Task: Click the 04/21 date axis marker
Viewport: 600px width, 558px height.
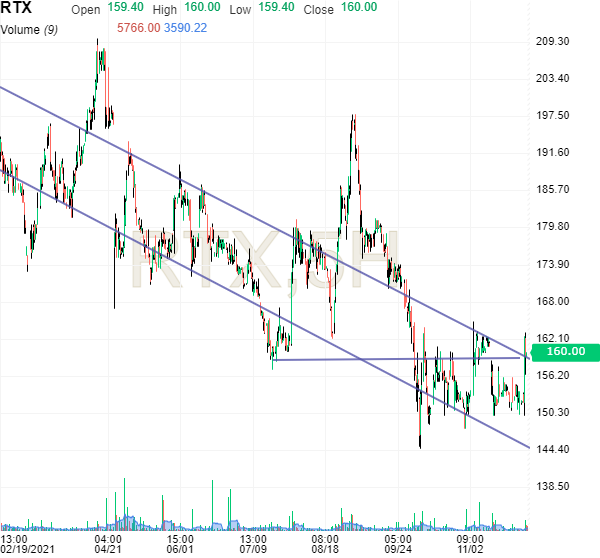Action: pyautogui.click(x=107, y=549)
